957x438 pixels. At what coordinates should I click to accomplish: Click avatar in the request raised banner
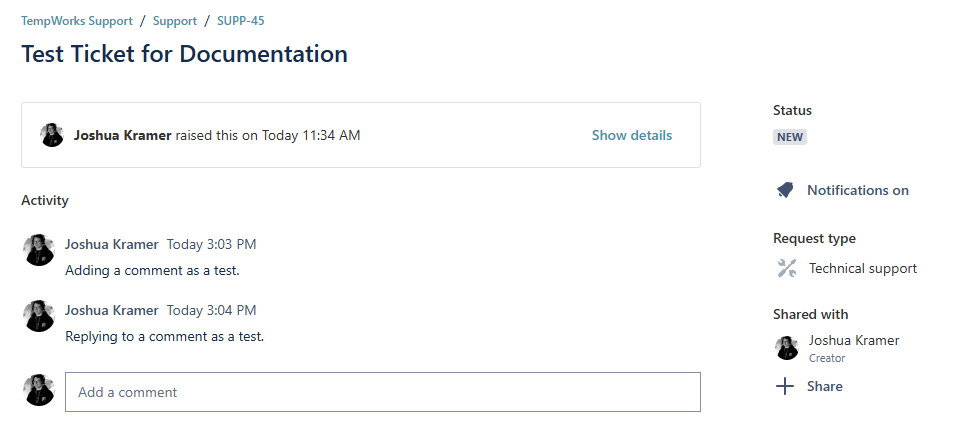pos(52,135)
